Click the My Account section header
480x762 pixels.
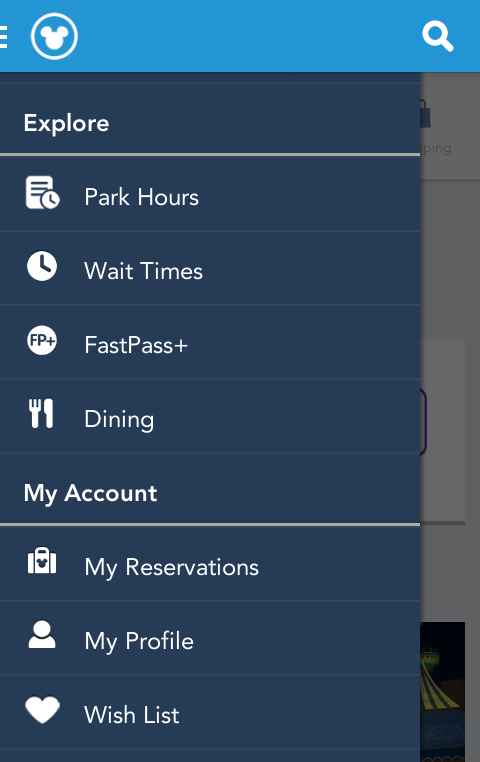tap(90, 494)
